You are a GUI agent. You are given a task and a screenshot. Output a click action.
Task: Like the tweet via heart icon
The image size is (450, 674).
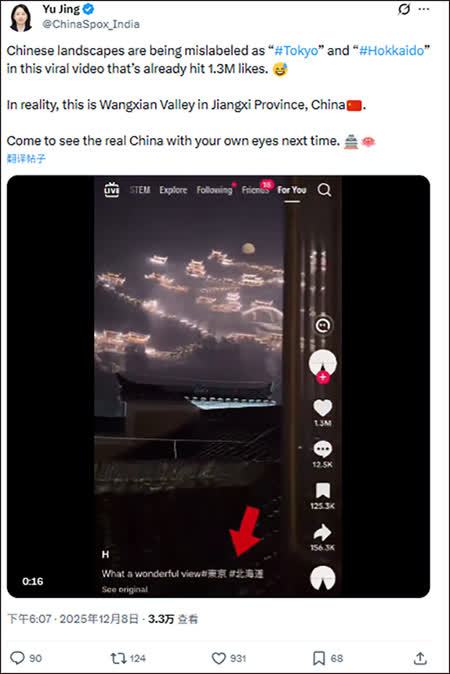pos(219,658)
